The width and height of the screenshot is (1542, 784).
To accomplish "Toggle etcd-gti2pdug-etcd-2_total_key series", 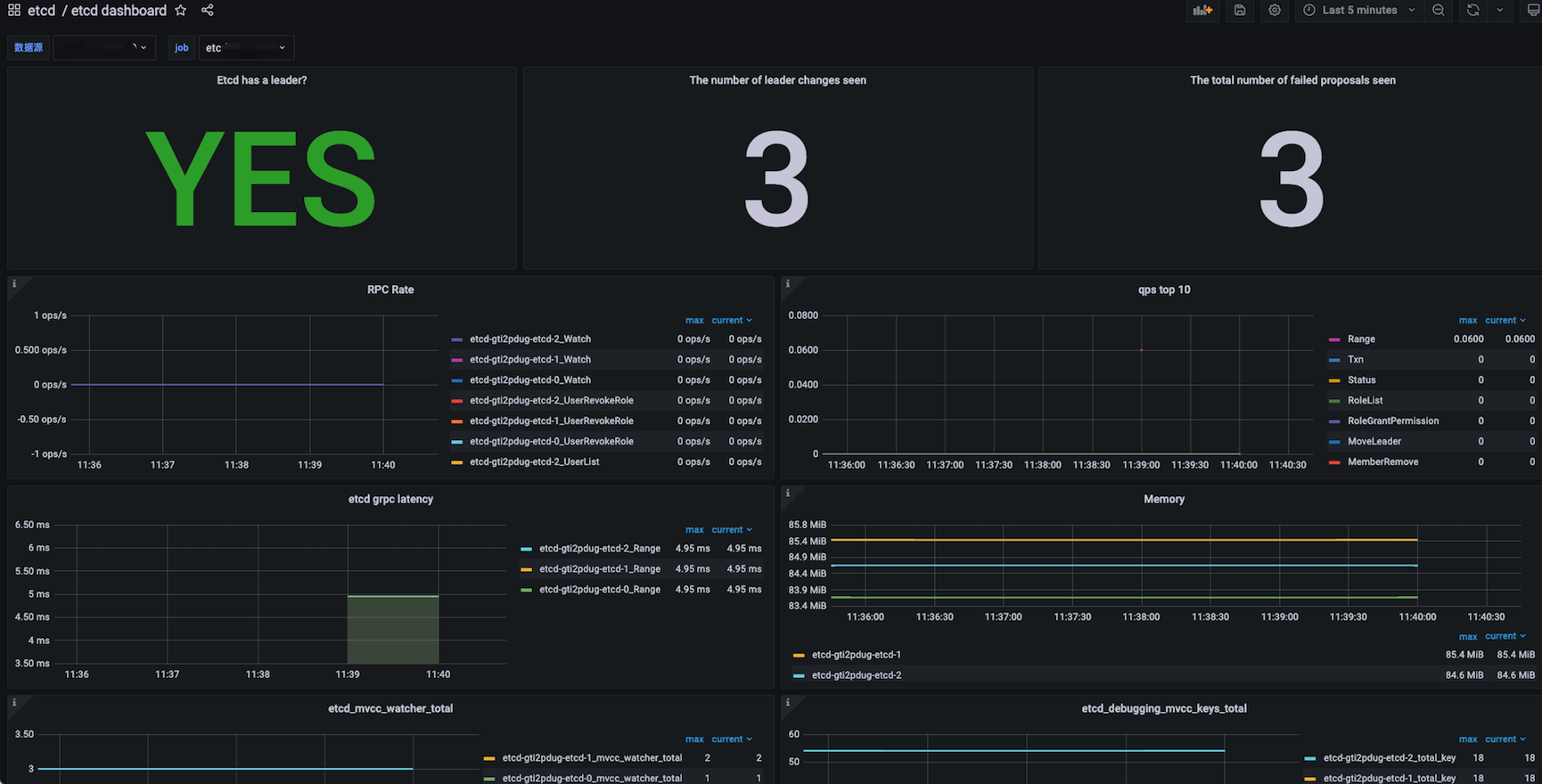I will (1390, 758).
